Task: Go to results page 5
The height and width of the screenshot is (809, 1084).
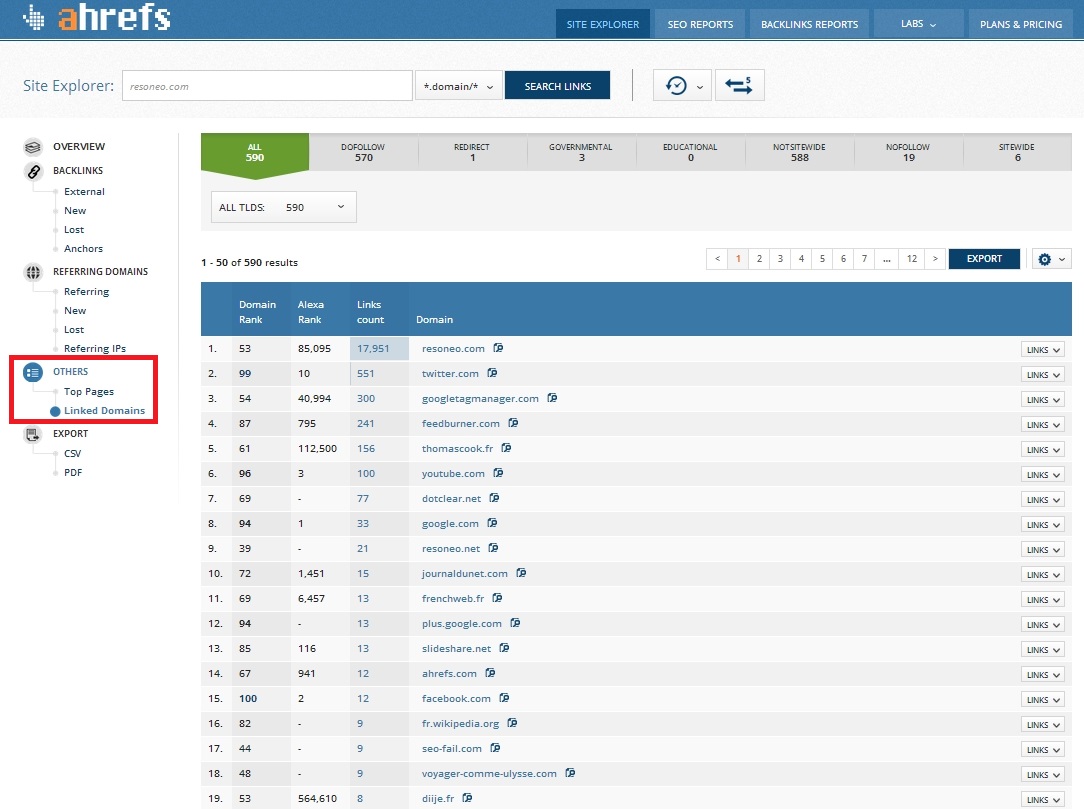Action: pyautogui.click(x=822, y=259)
